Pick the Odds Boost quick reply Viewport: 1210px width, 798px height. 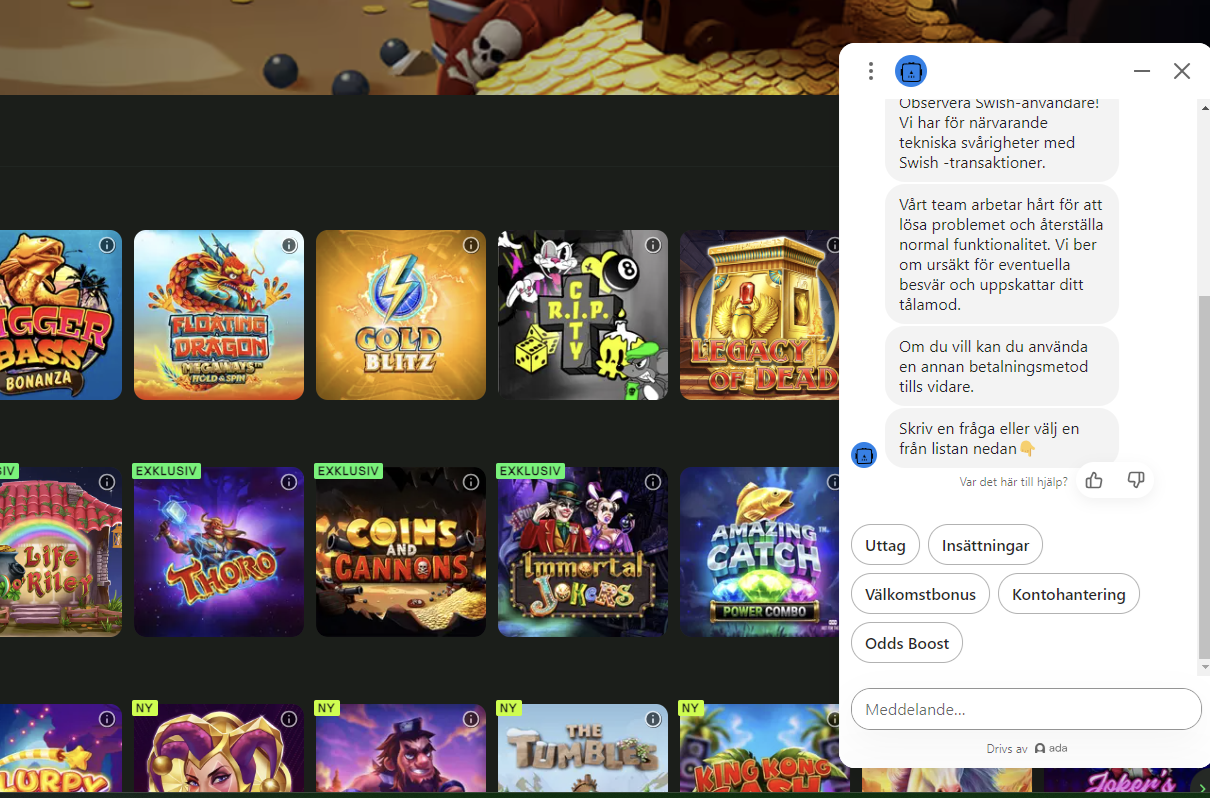click(x=907, y=643)
